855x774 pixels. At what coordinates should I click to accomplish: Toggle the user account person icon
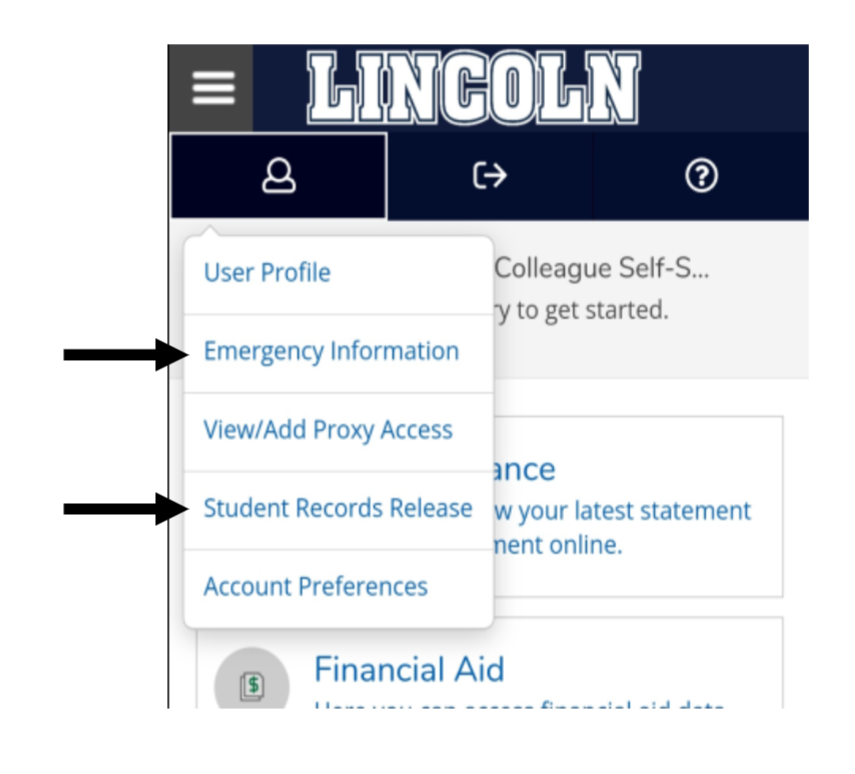click(279, 177)
